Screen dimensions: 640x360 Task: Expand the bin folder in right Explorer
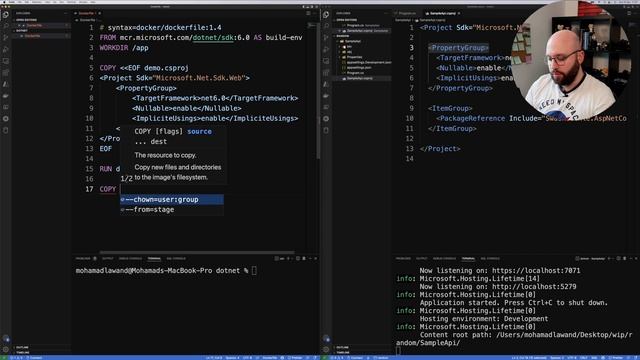coord(349,47)
